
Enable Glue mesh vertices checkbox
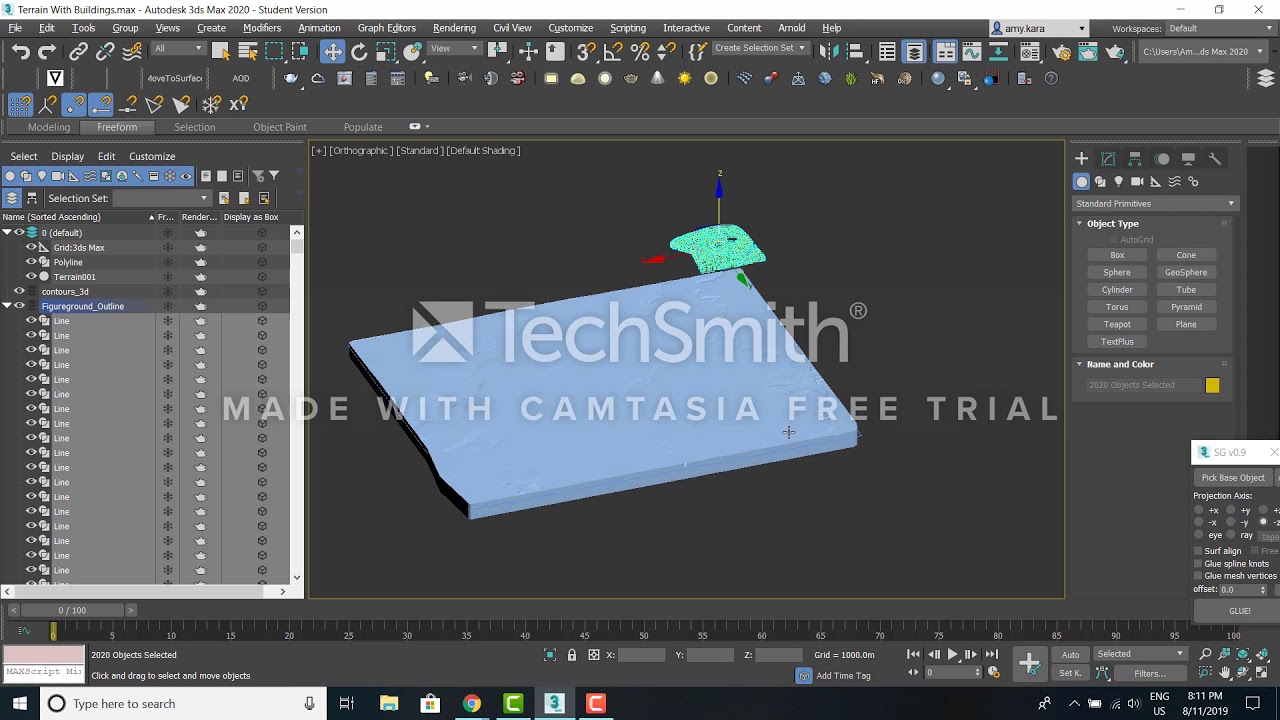[1198, 576]
